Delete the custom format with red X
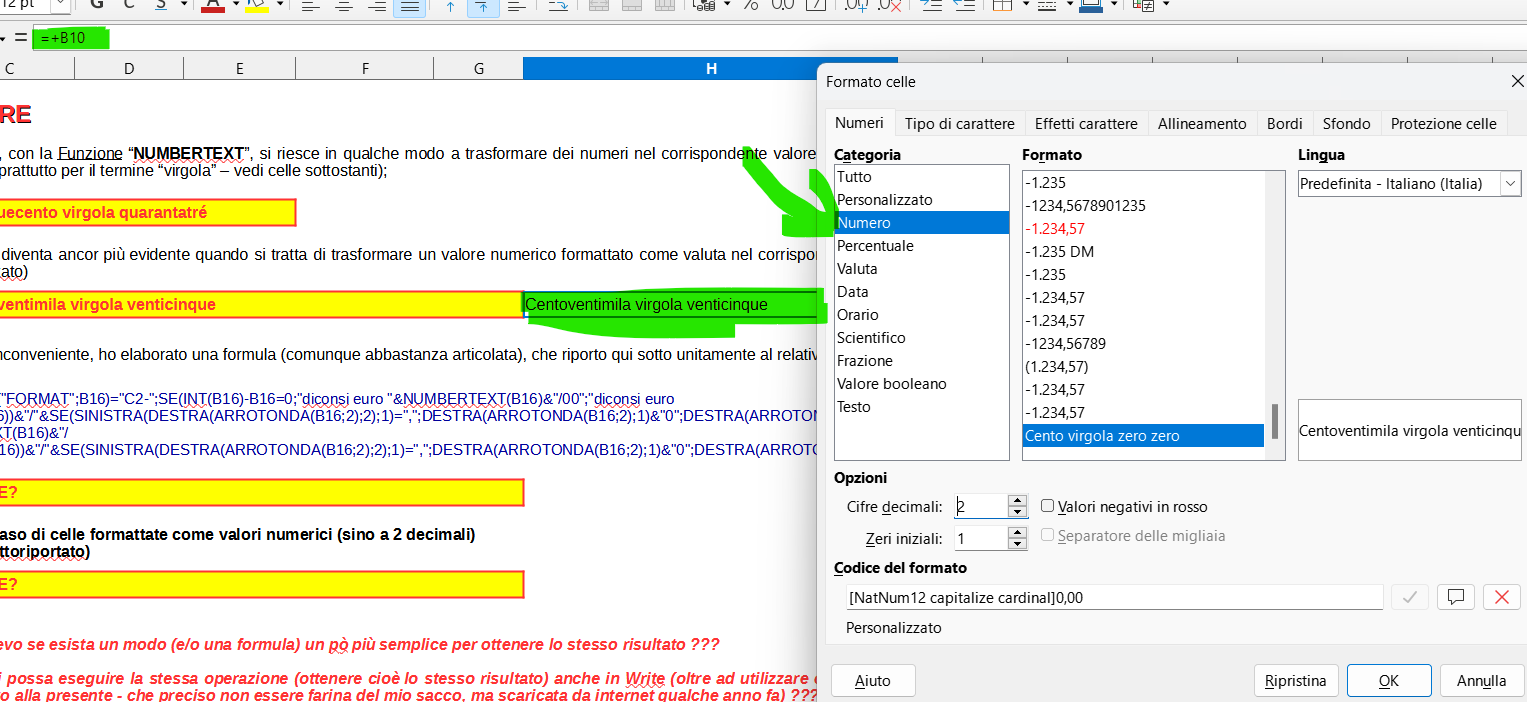 tap(1501, 597)
